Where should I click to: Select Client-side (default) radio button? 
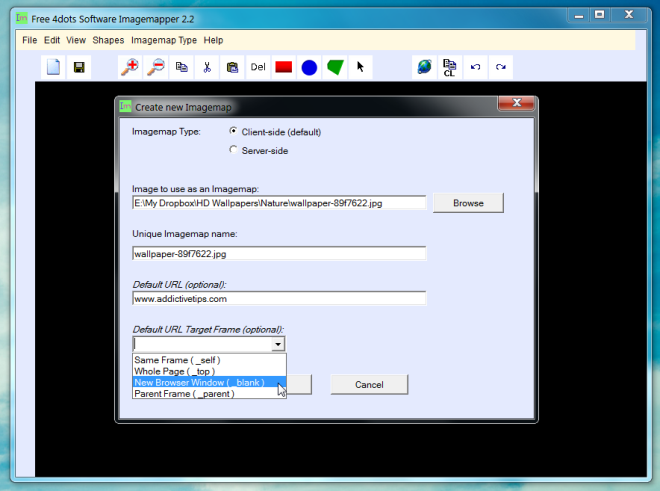tap(233, 131)
